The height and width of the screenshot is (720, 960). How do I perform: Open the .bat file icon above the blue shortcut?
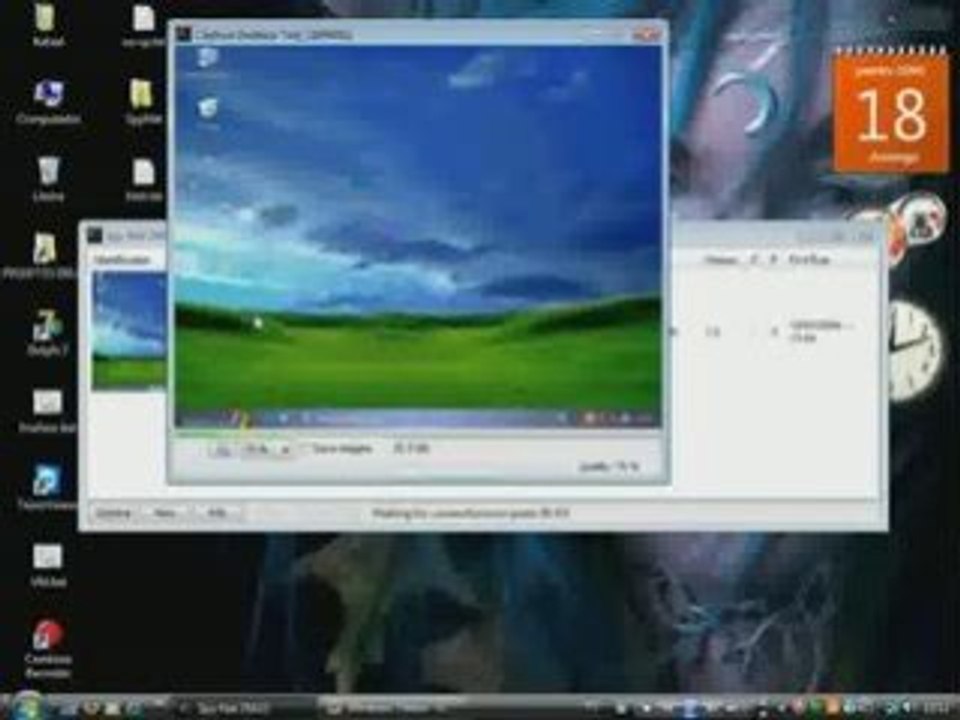48,410
